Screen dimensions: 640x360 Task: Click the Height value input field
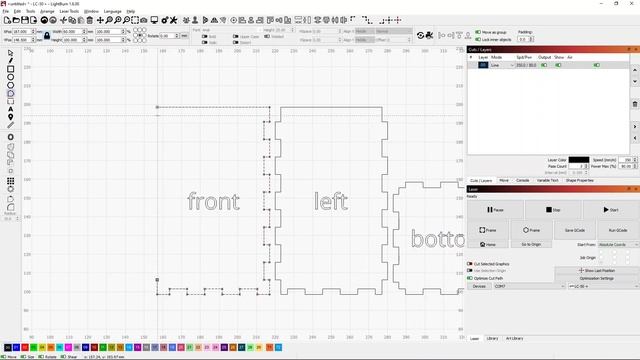click(x=72, y=40)
